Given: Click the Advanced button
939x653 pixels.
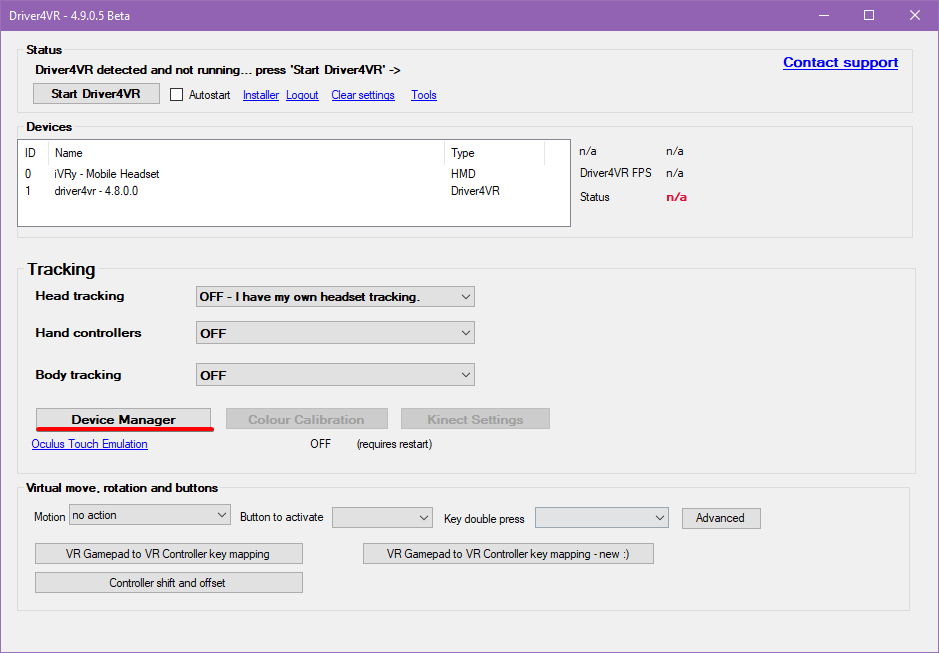Looking at the screenshot, I should pos(721,518).
